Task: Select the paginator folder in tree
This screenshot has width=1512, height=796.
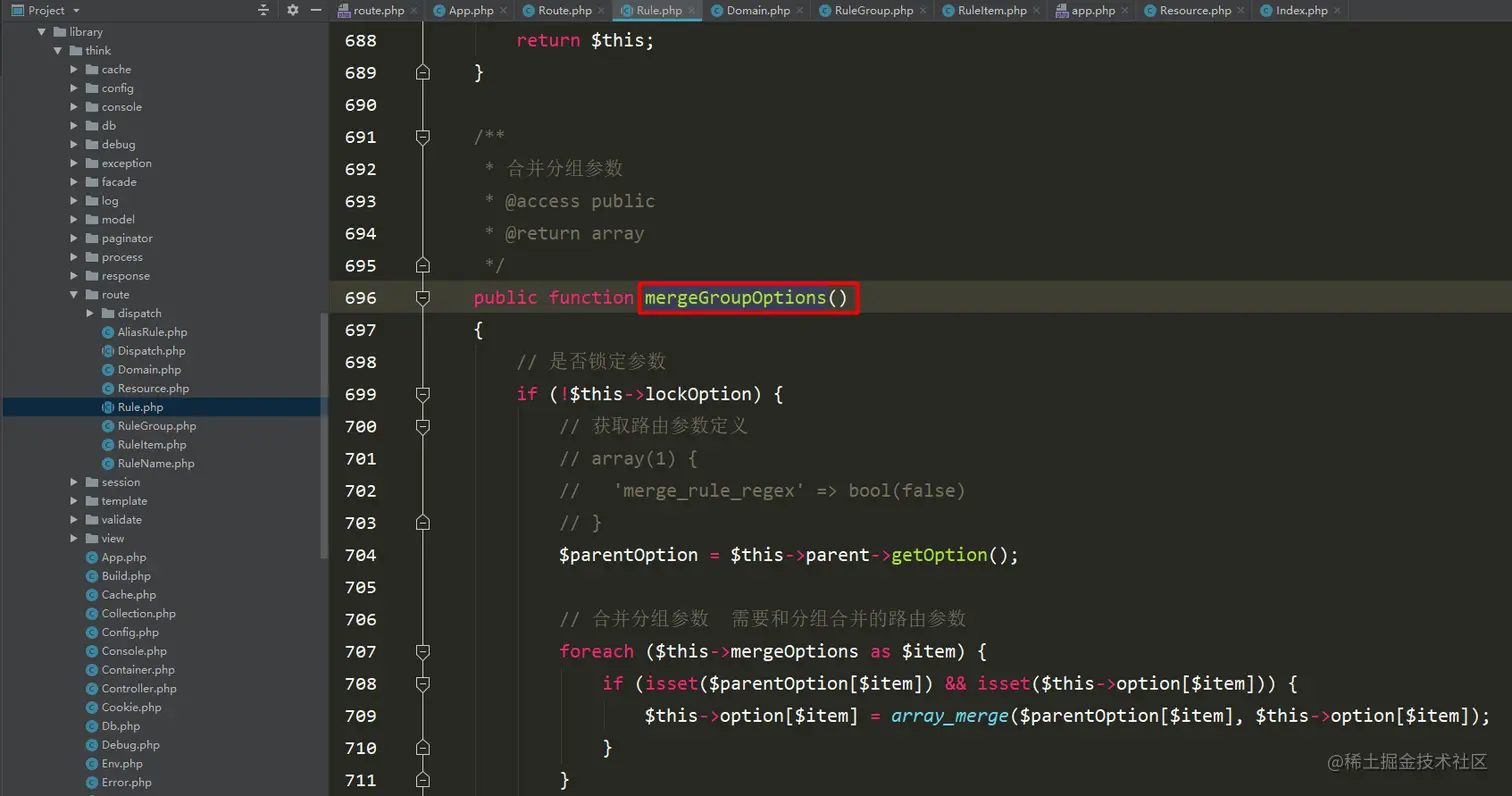Action: [x=118, y=239]
